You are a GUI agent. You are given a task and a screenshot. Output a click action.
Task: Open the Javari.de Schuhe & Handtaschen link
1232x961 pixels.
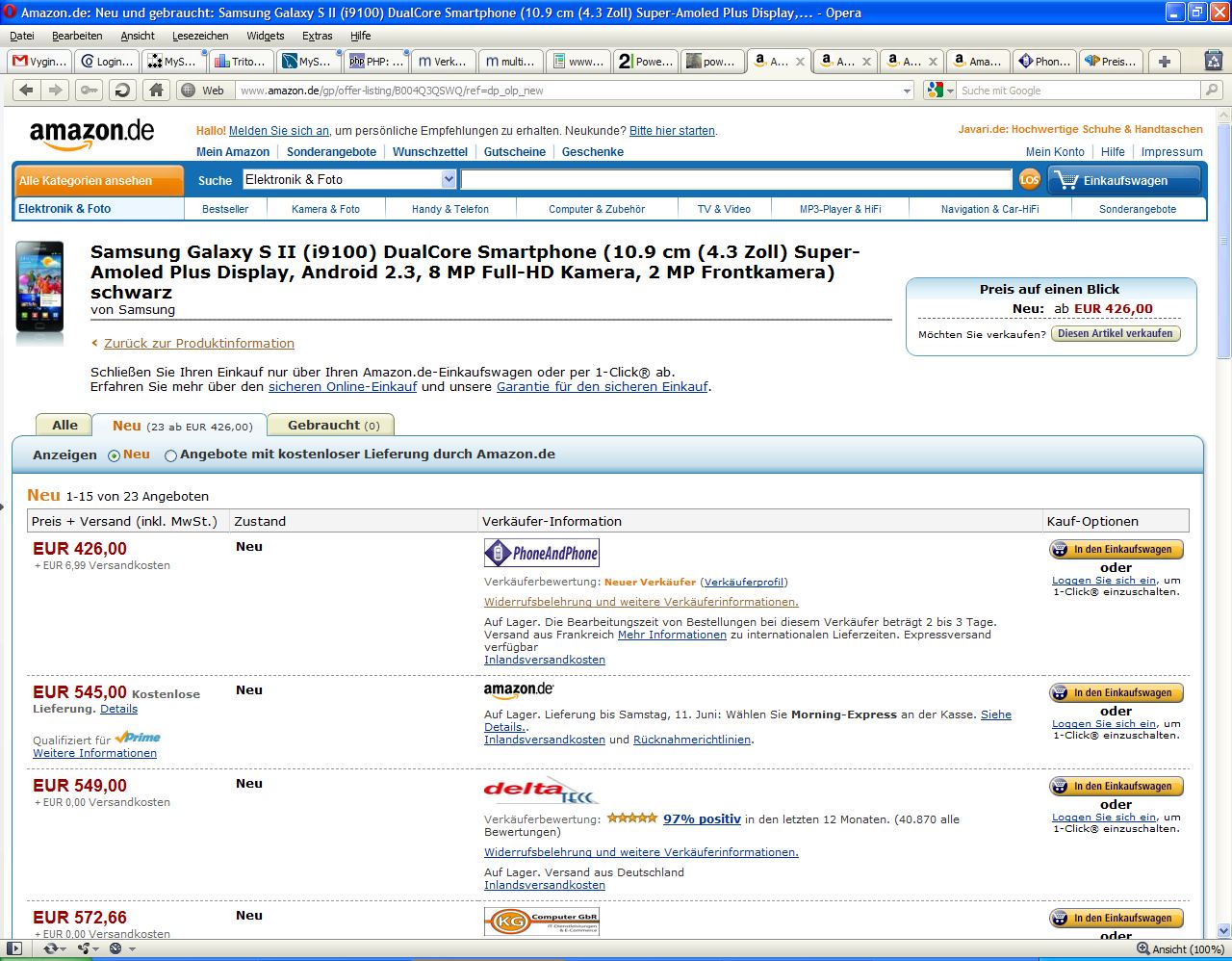point(1080,129)
